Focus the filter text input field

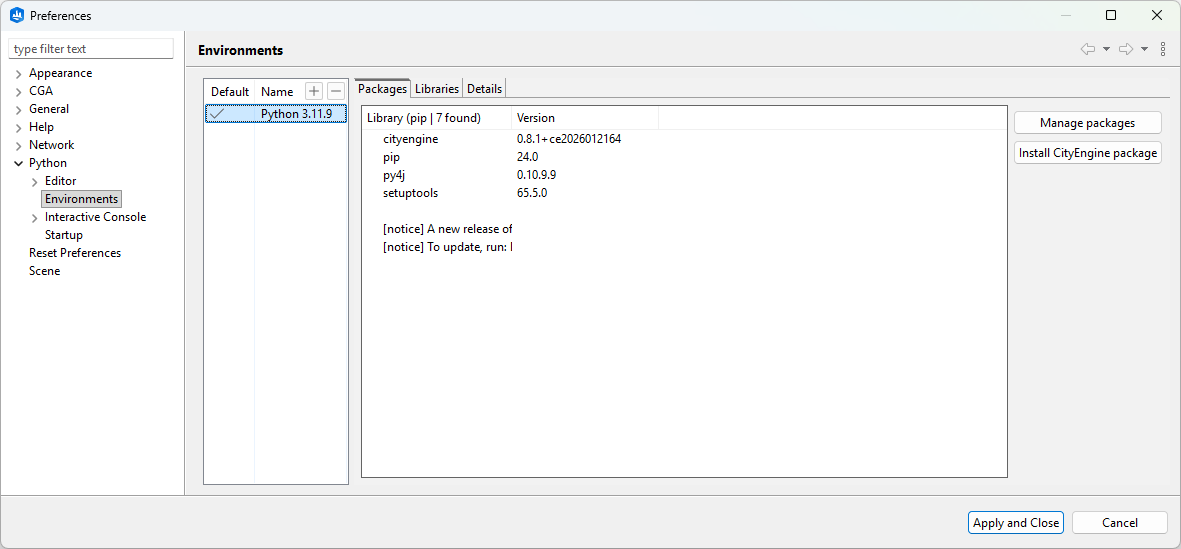pyautogui.click(x=91, y=49)
